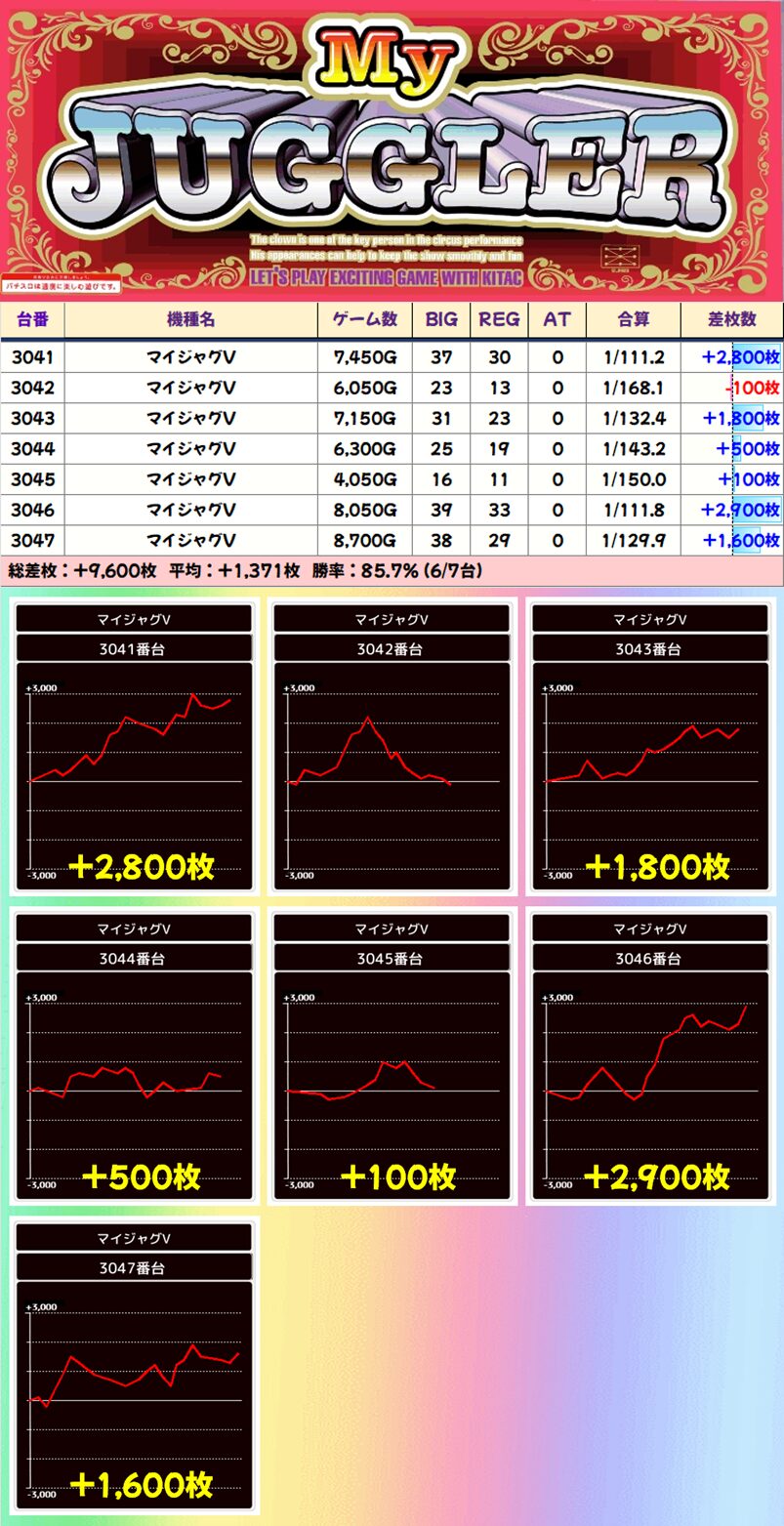
Task: Click the 6,300G game count cell
Action: pos(365,448)
